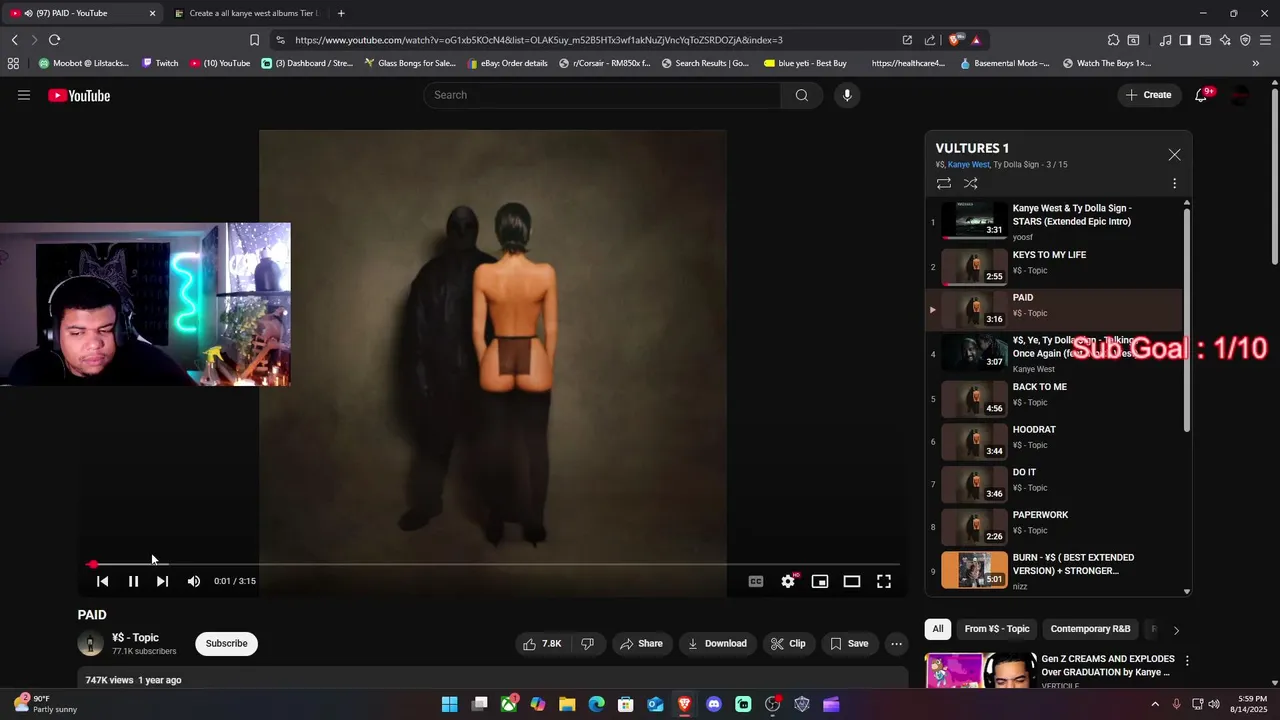The width and height of the screenshot is (1280, 720).
Task: Play STARS (Extended Epic Intro) from the playlist
Action: (x=1055, y=221)
